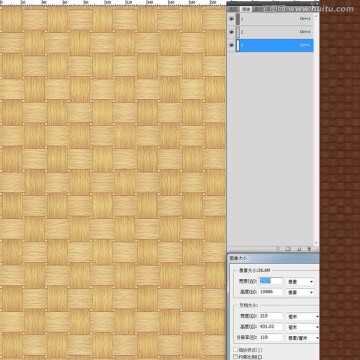Load channel as selection icon
This screenshot has width=360, height=360.
click(x=278, y=249)
